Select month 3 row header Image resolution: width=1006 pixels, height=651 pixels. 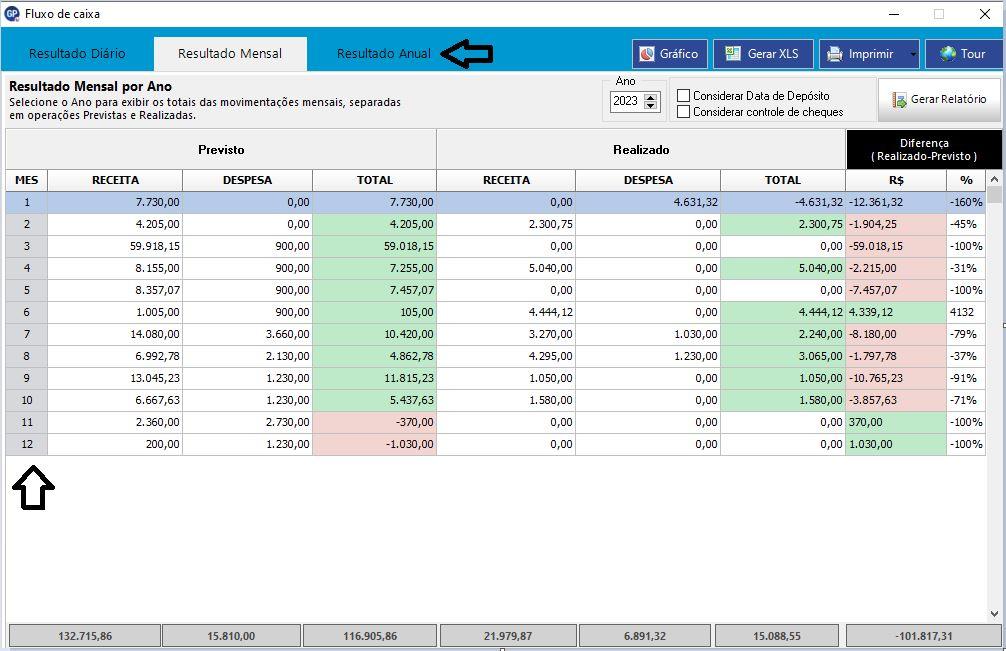click(27, 246)
